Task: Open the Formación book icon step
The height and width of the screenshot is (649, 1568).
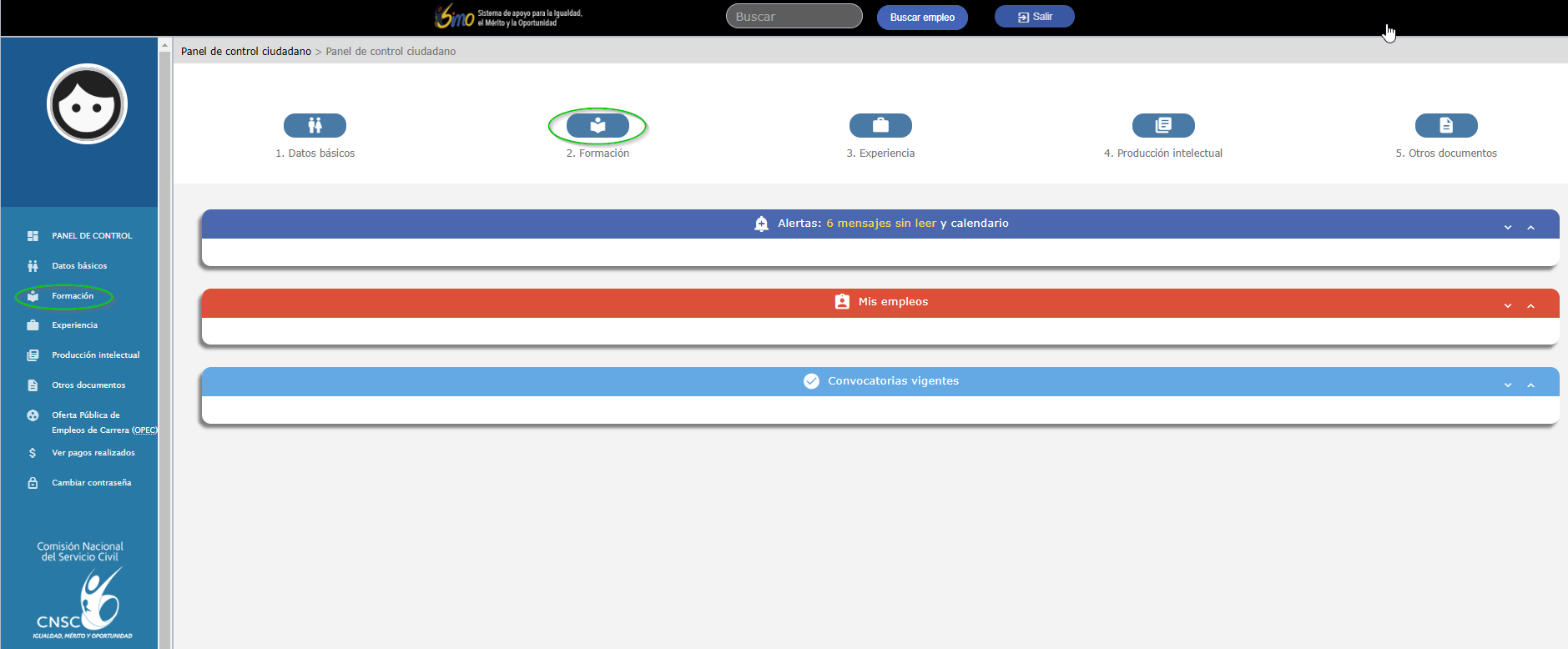Action: tap(597, 125)
